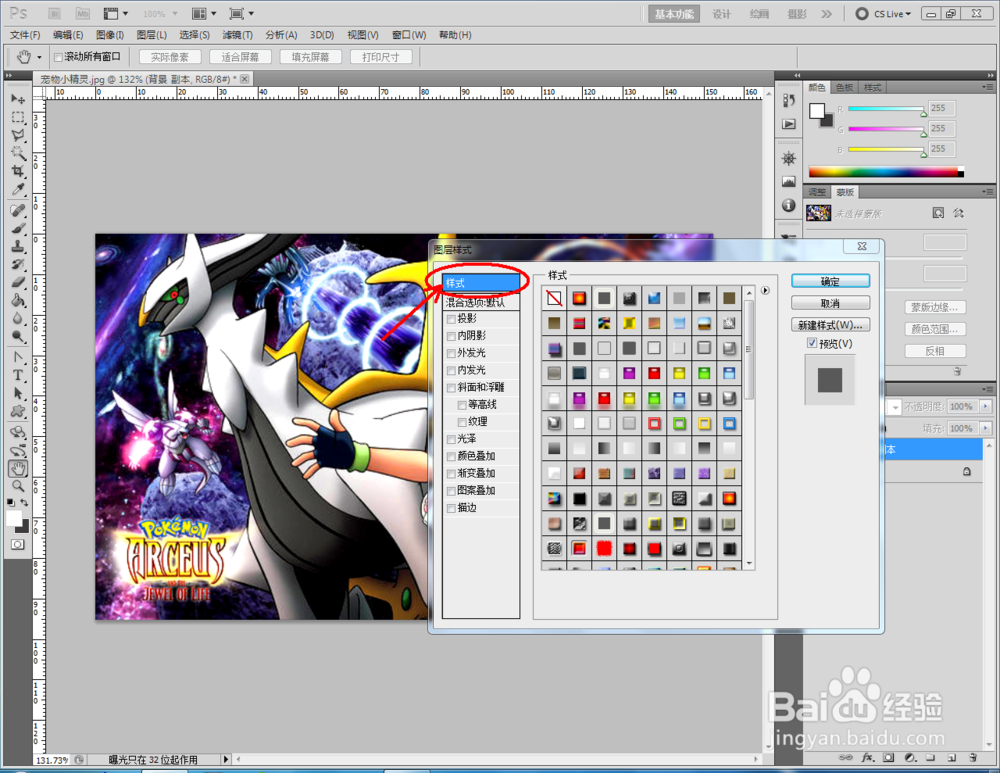
Task: Select the Paint Bucket tool
Action: [18, 300]
